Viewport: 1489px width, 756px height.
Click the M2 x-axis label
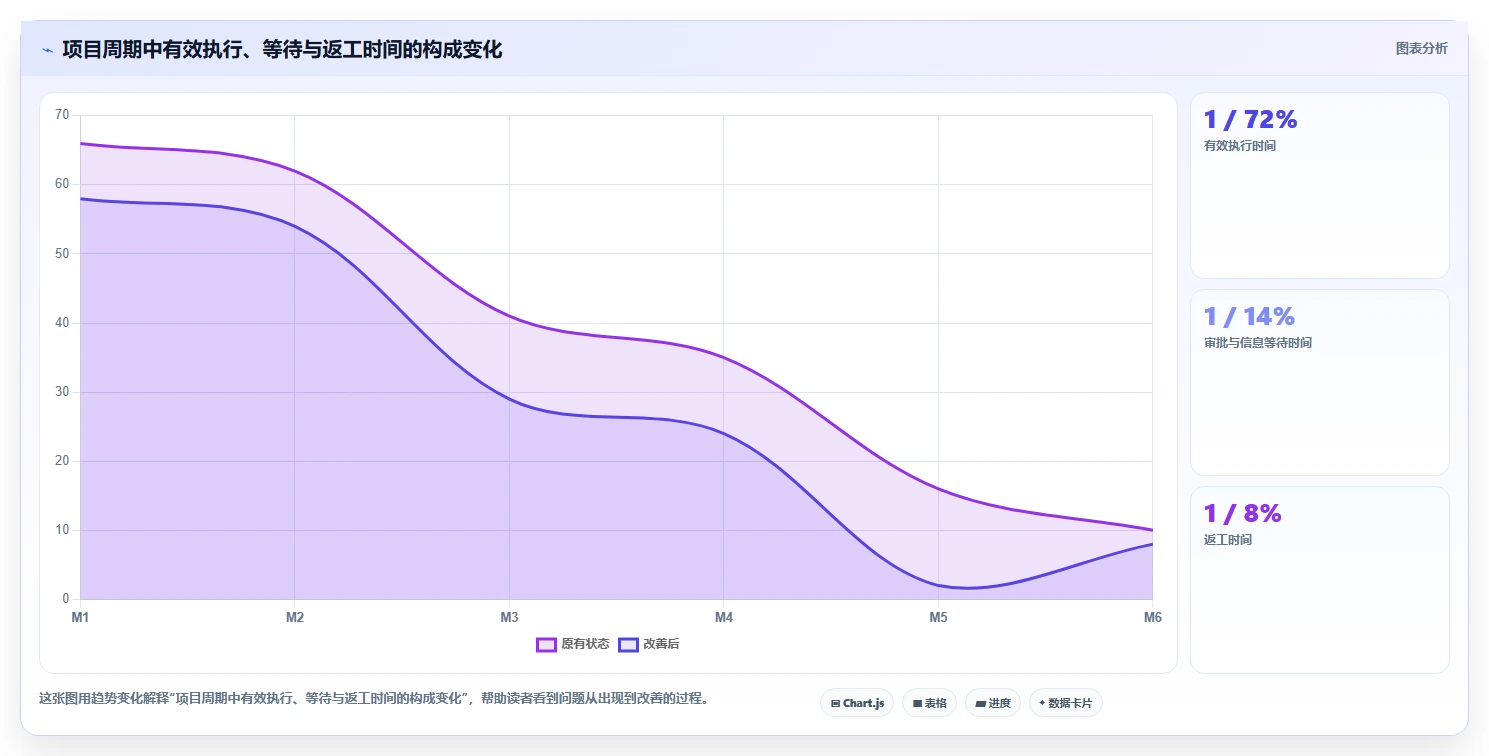(x=295, y=617)
